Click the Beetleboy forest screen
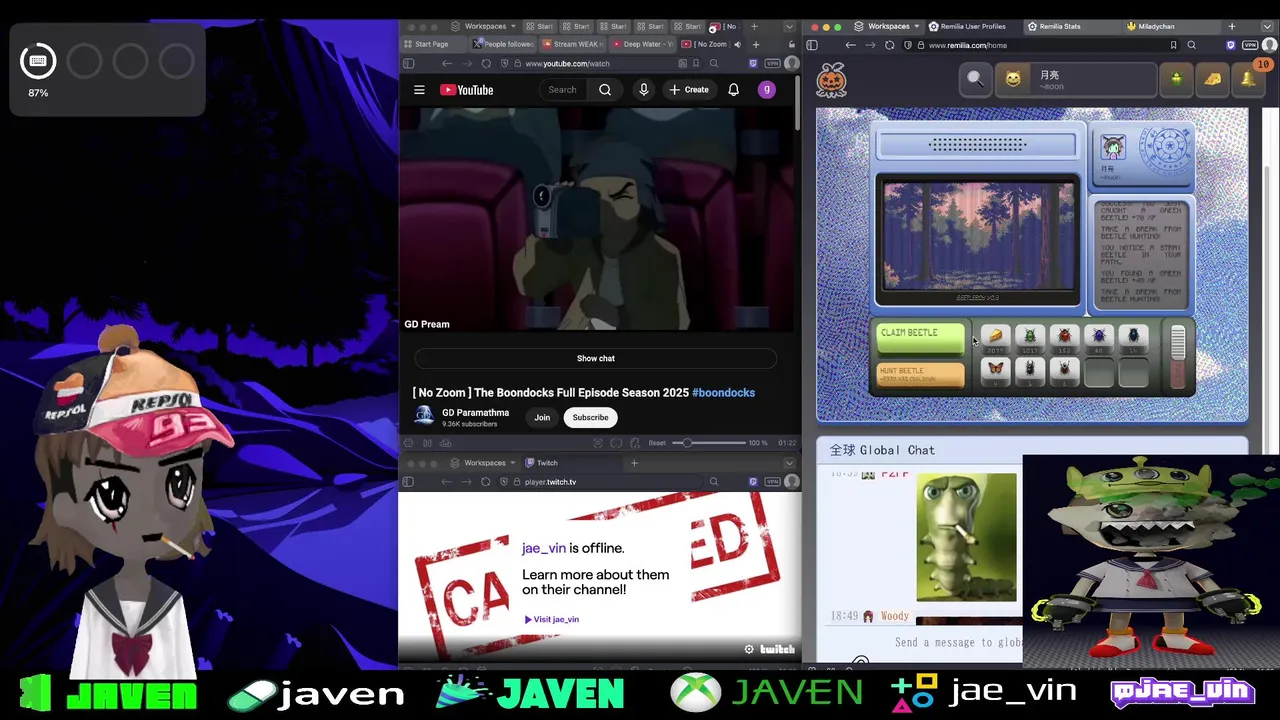This screenshot has height=720, width=1280. [978, 237]
